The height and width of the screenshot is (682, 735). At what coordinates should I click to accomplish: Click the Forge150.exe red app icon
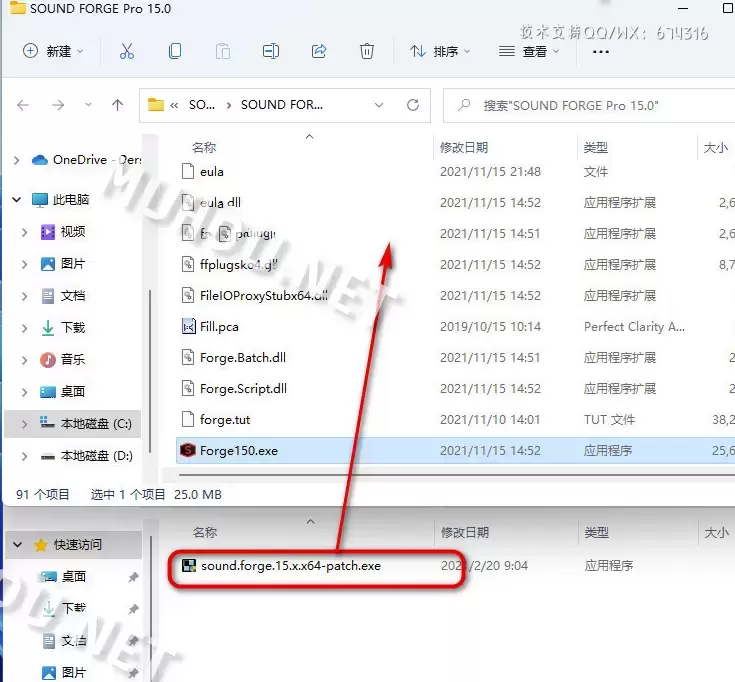(x=188, y=450)
